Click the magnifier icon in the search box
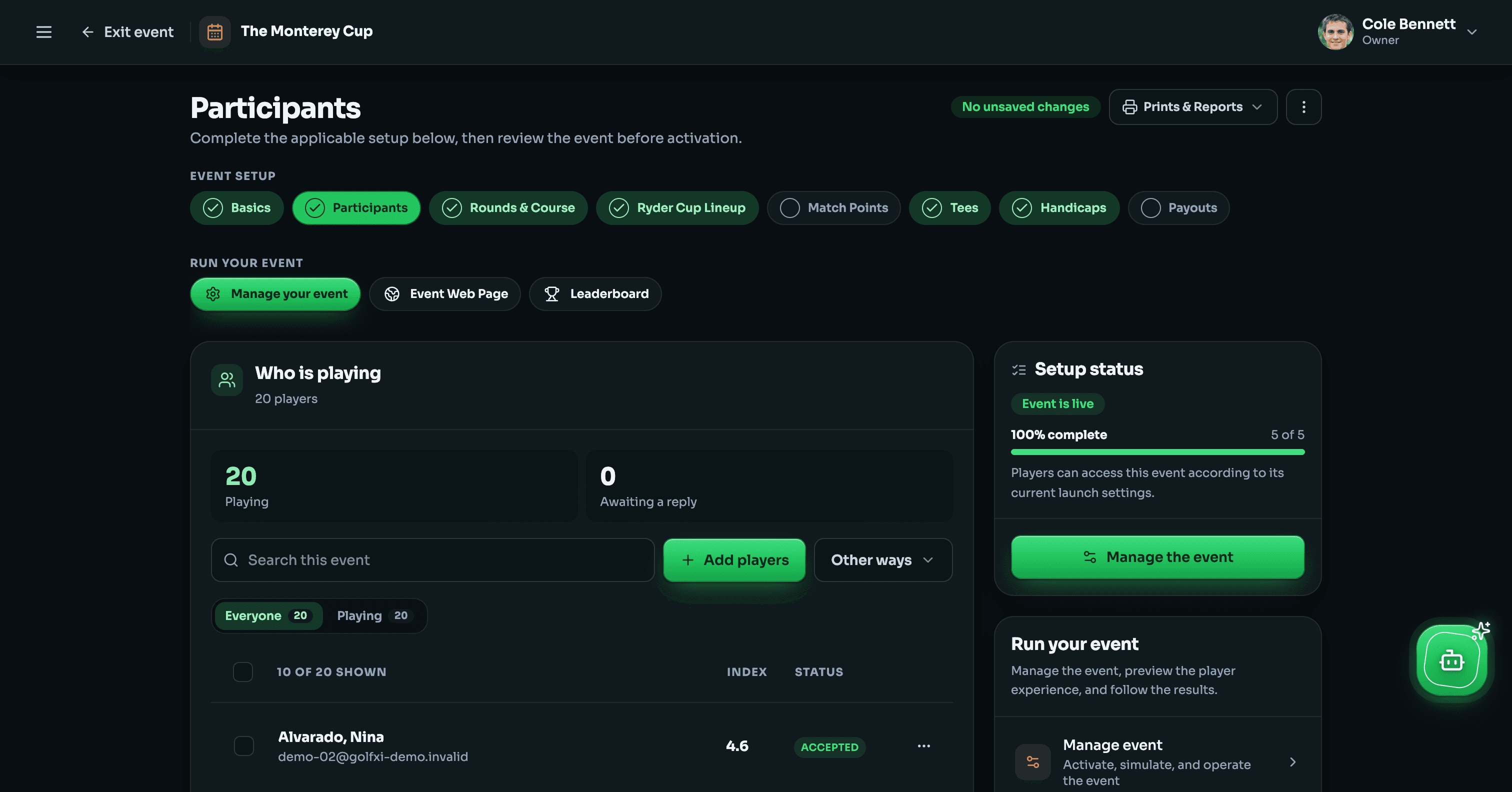The image size is (1512, 792). coord(231,560)
